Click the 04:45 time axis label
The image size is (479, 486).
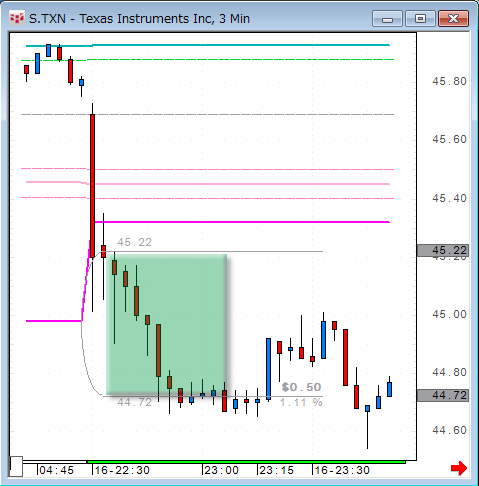(56, 470)
